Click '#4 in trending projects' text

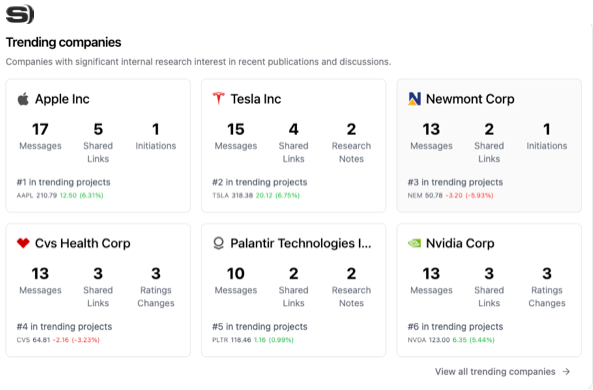point(64,326)
